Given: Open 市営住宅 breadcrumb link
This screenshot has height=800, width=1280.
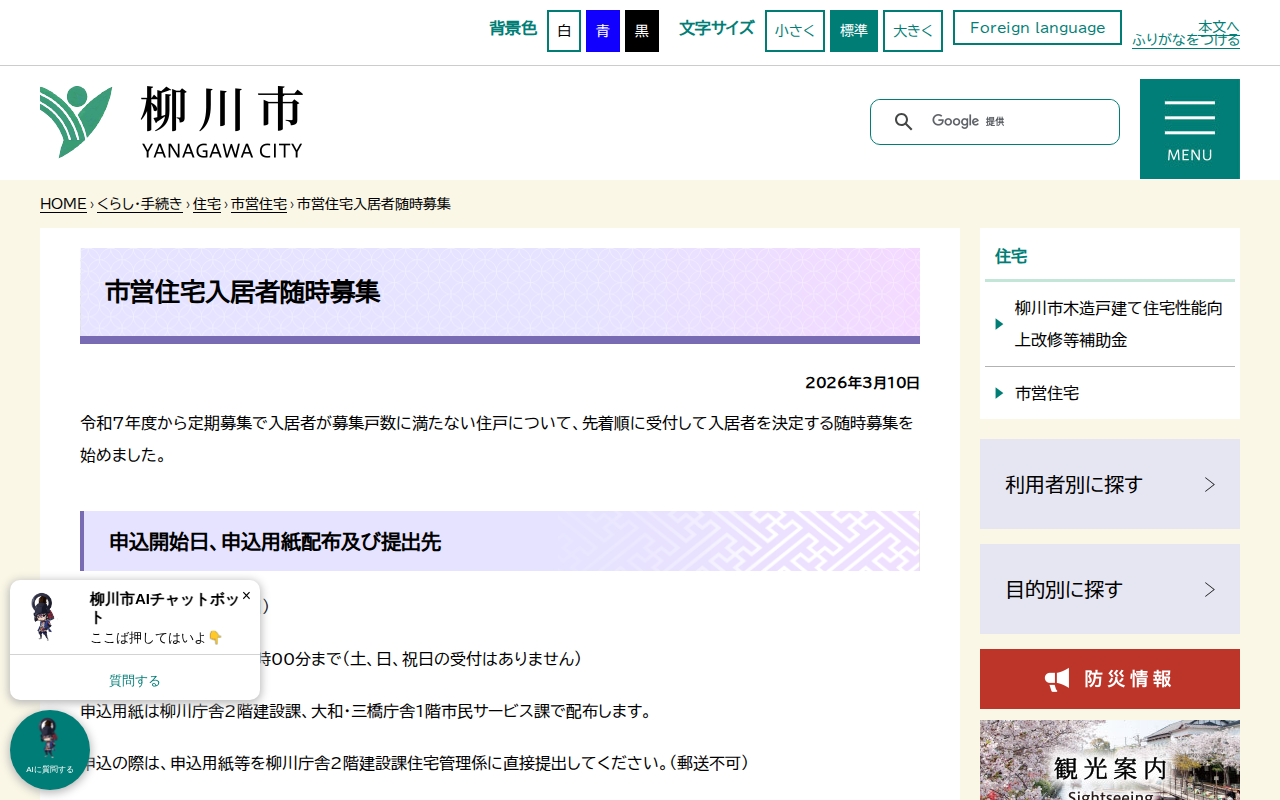Looking at the screenshot, I should (x=259, y=204).
